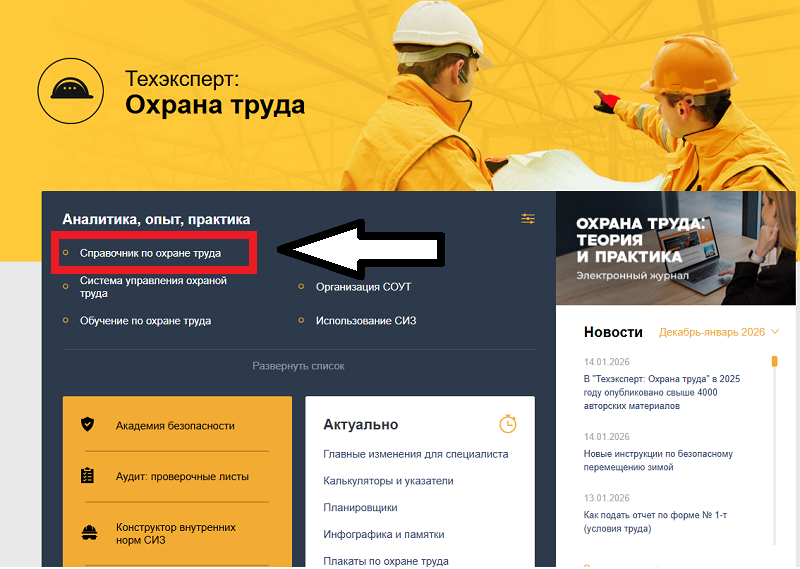The height and width of the screenshot is (569, 800).
Task: Open Справочник по охране труда
Action: (x=150, y=254)
